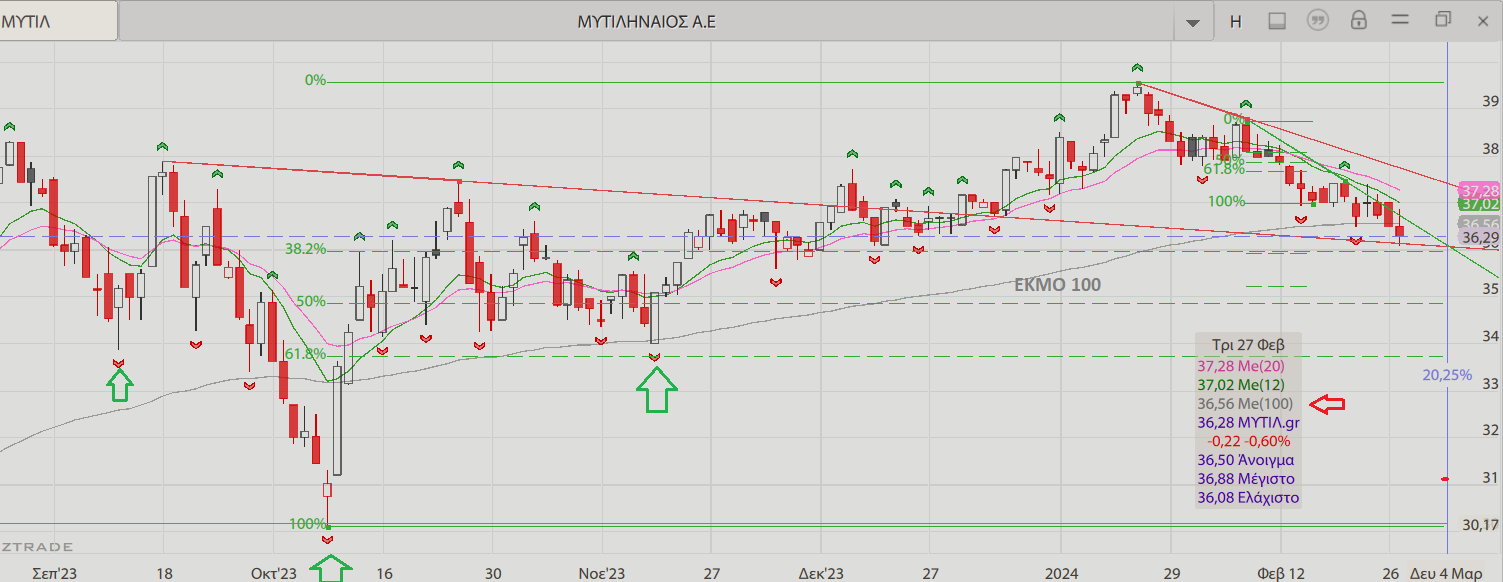Image resolution: width=1503 pixels, height=582 pixels.
Task: Open the symbol list dropdown arrow
Action: [1192, 21]
